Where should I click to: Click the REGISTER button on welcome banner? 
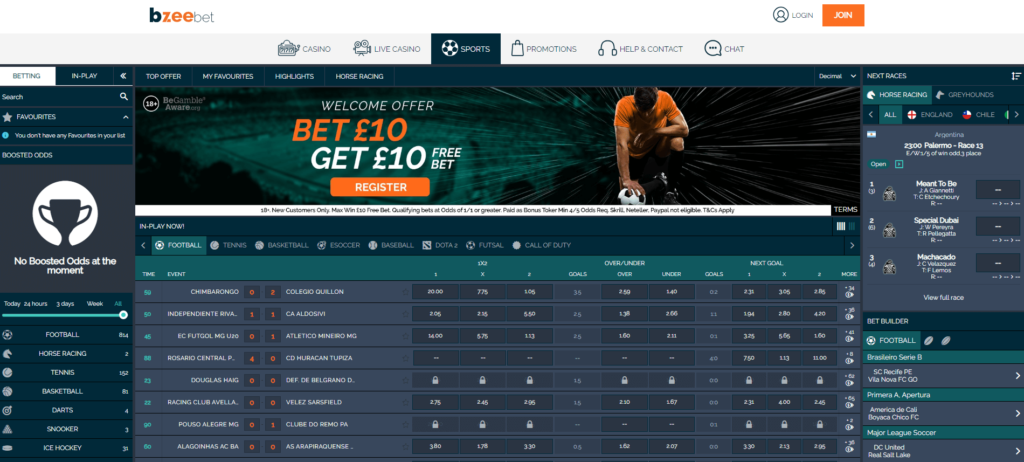click(x=380, y=187)
